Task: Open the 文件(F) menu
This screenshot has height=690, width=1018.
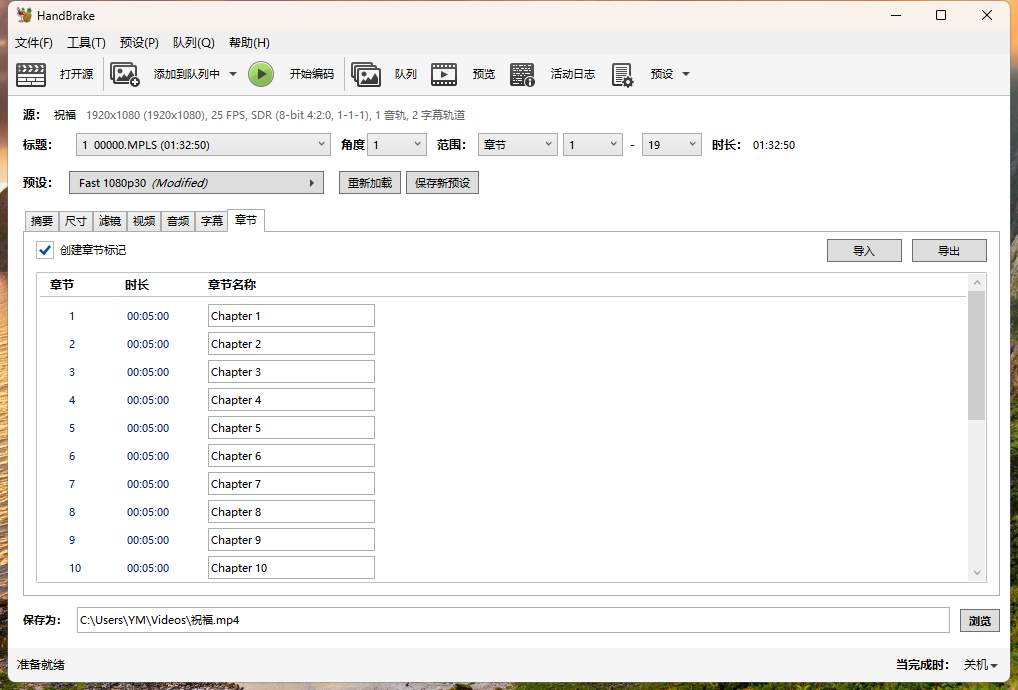Action: click(x=33, y=43)
